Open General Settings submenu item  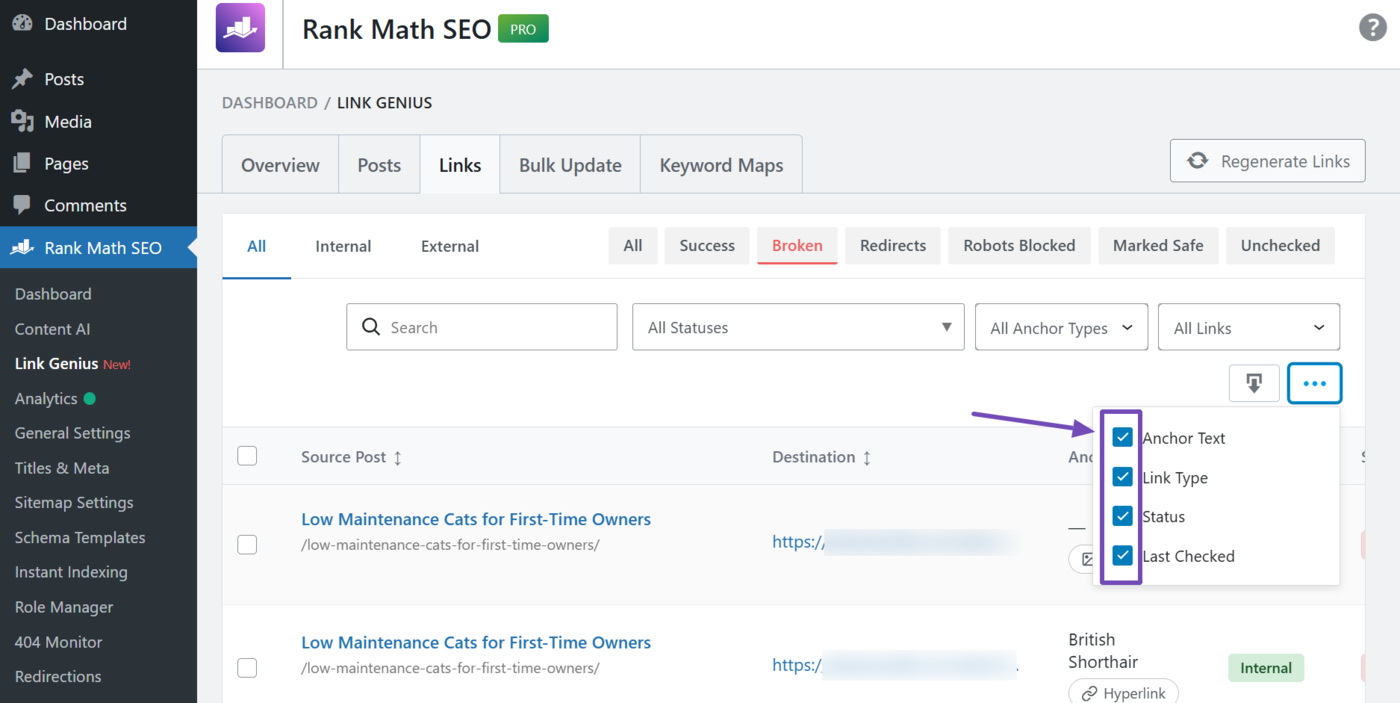[72, 433]
